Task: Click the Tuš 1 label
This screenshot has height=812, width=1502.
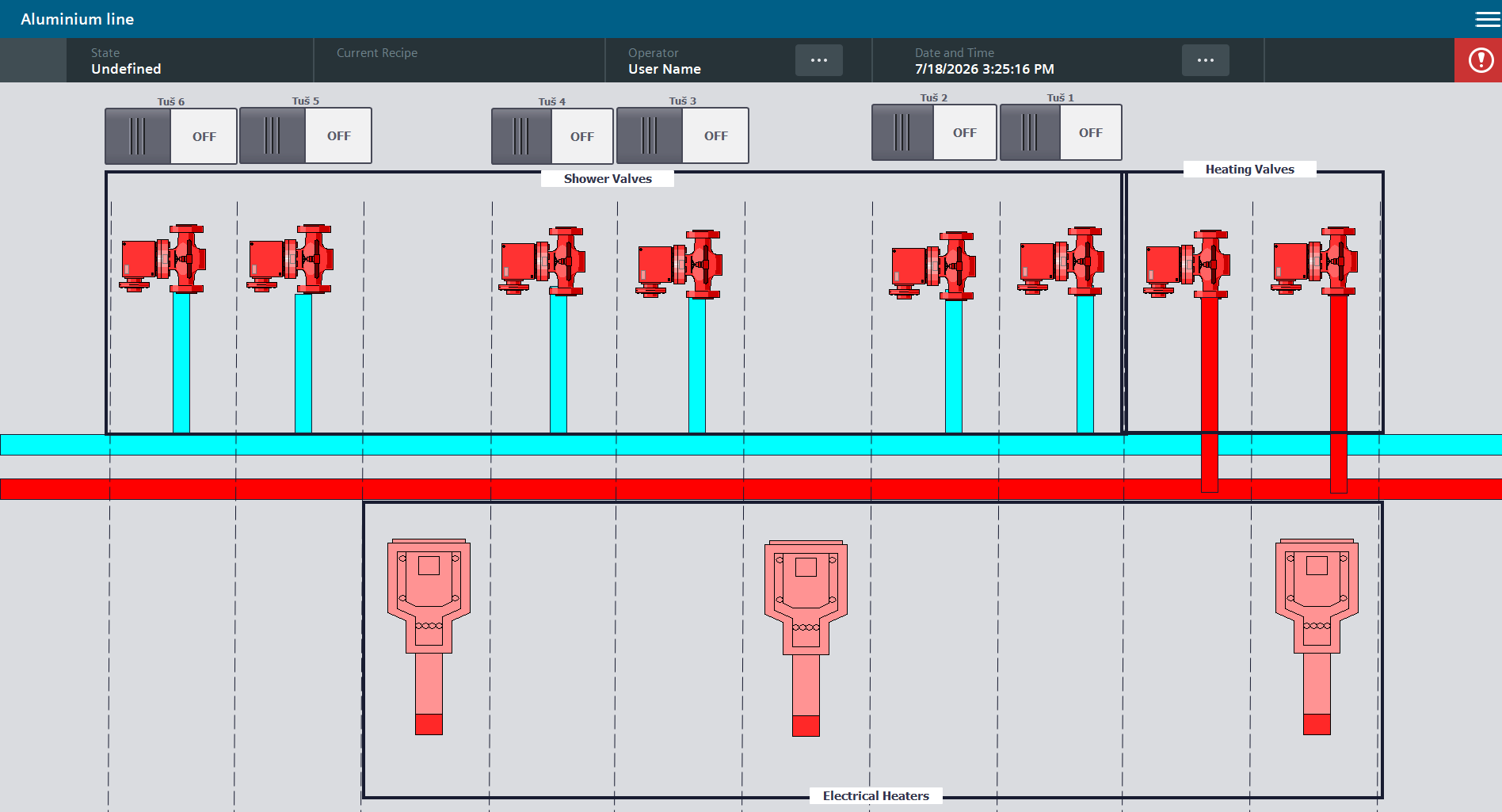Action: point(1061,97)
